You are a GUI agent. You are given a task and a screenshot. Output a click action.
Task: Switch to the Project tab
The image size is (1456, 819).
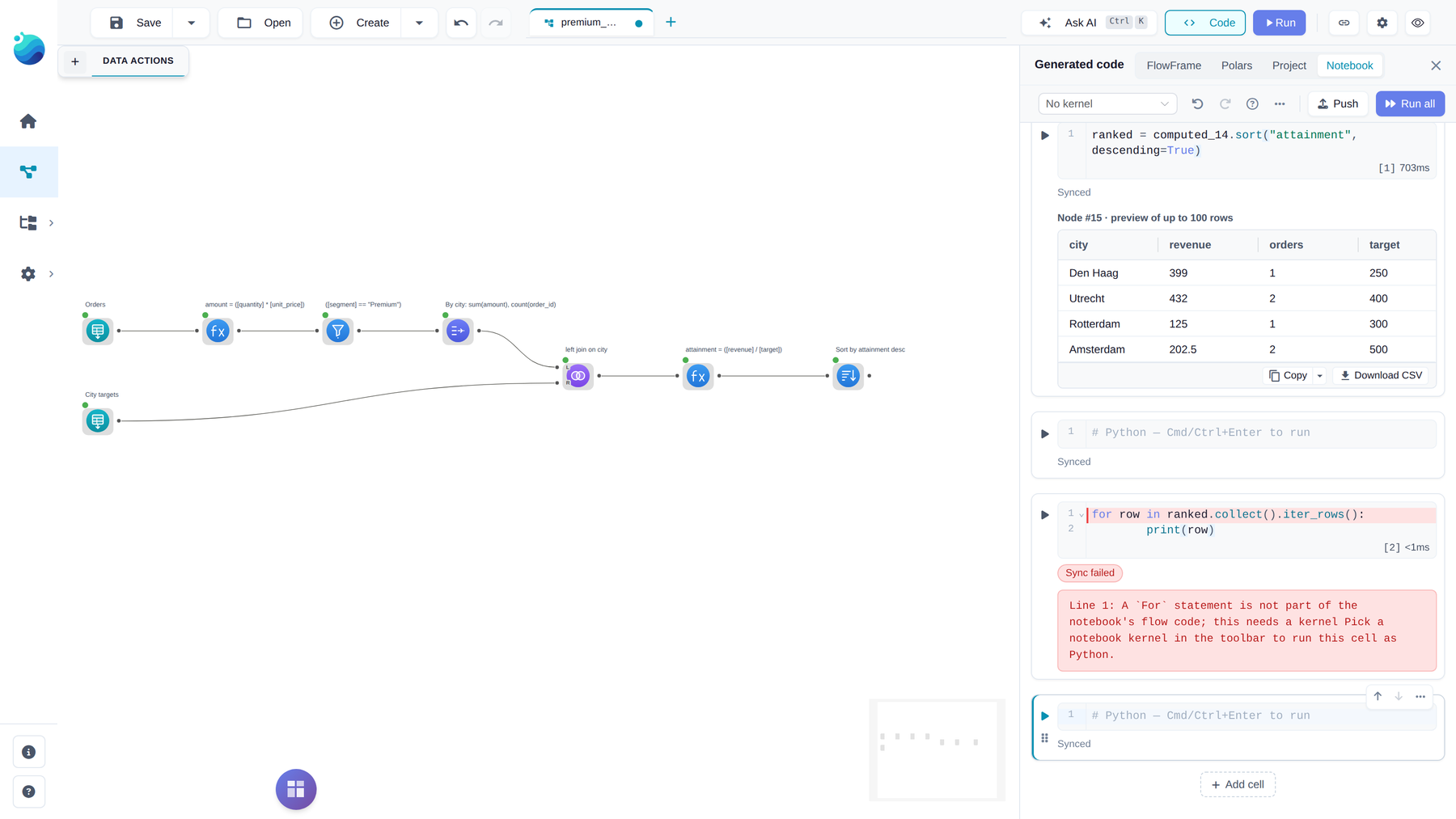click(1289, 65)
